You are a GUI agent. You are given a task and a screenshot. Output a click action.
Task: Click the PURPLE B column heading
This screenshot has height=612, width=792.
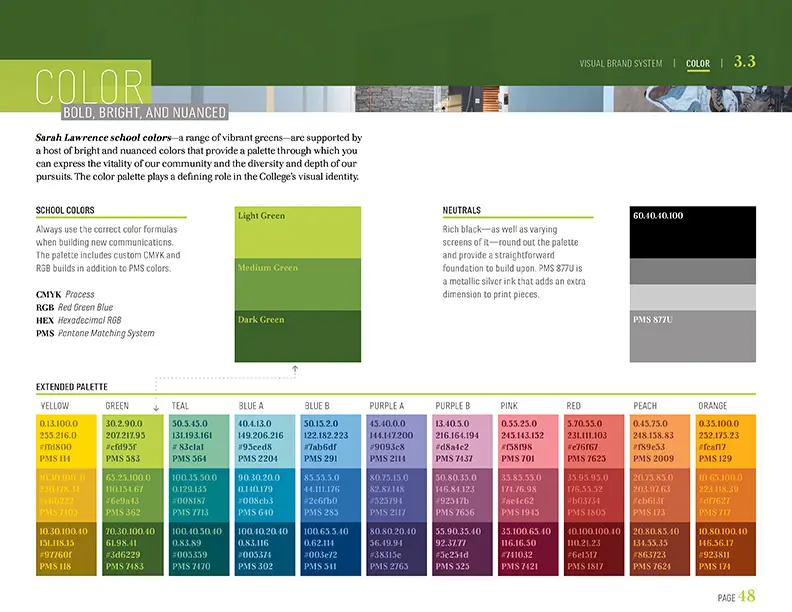coord(453,405)
